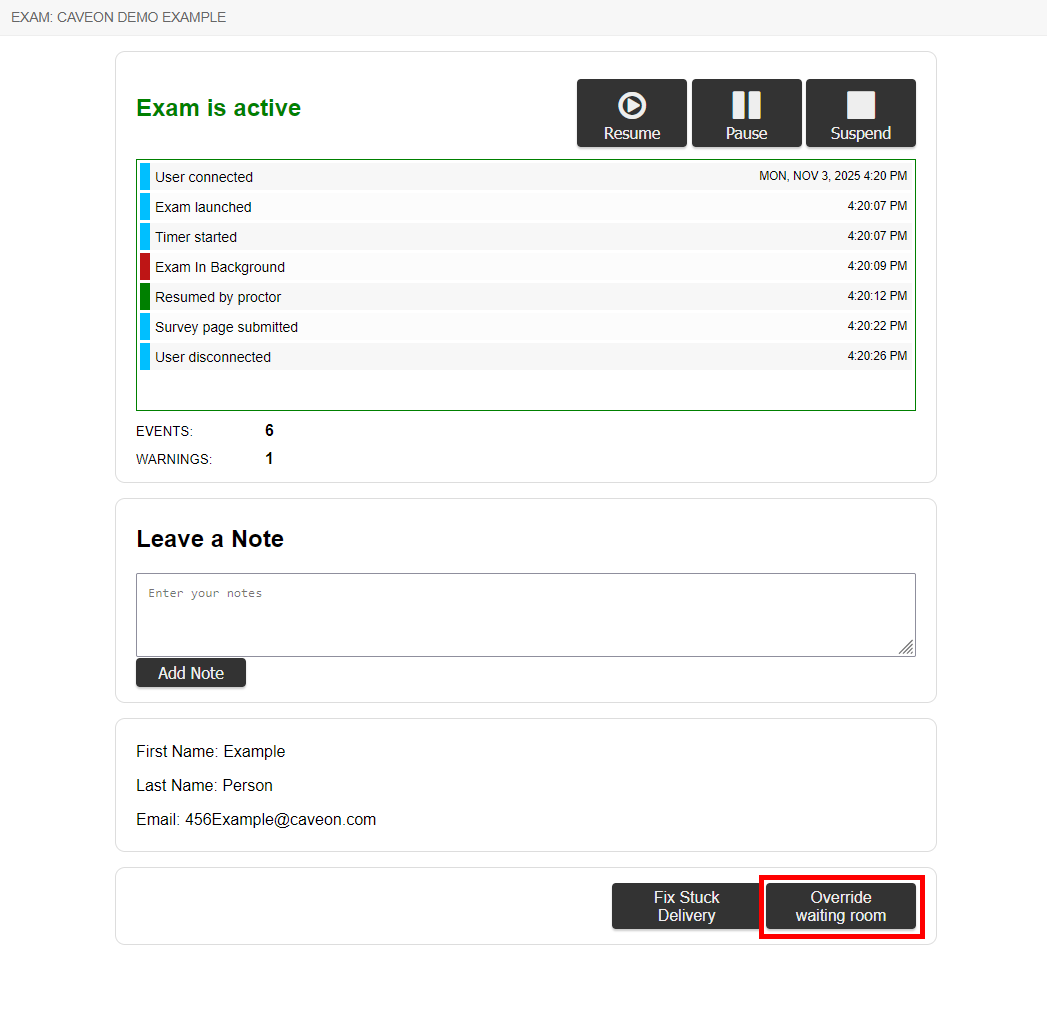This screenshot has width=1047, height=1010.
Task: Submit note with Add Note button
Action: click(191, 673)
